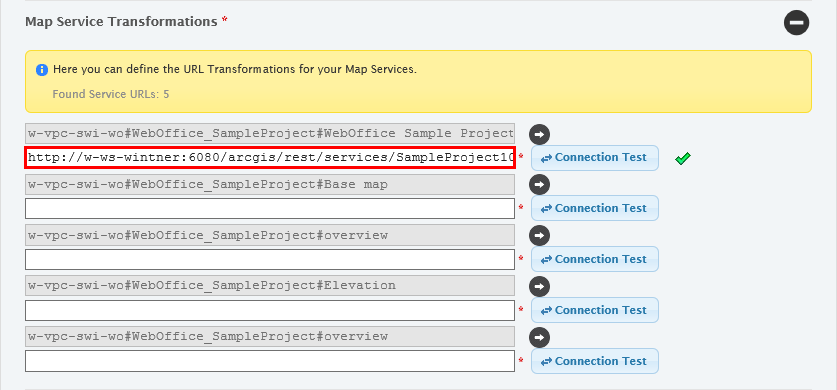This screenshot has width=837, height=390.
Task: Click arrow icon for the overview source after Base map
Action: point(539,236)
